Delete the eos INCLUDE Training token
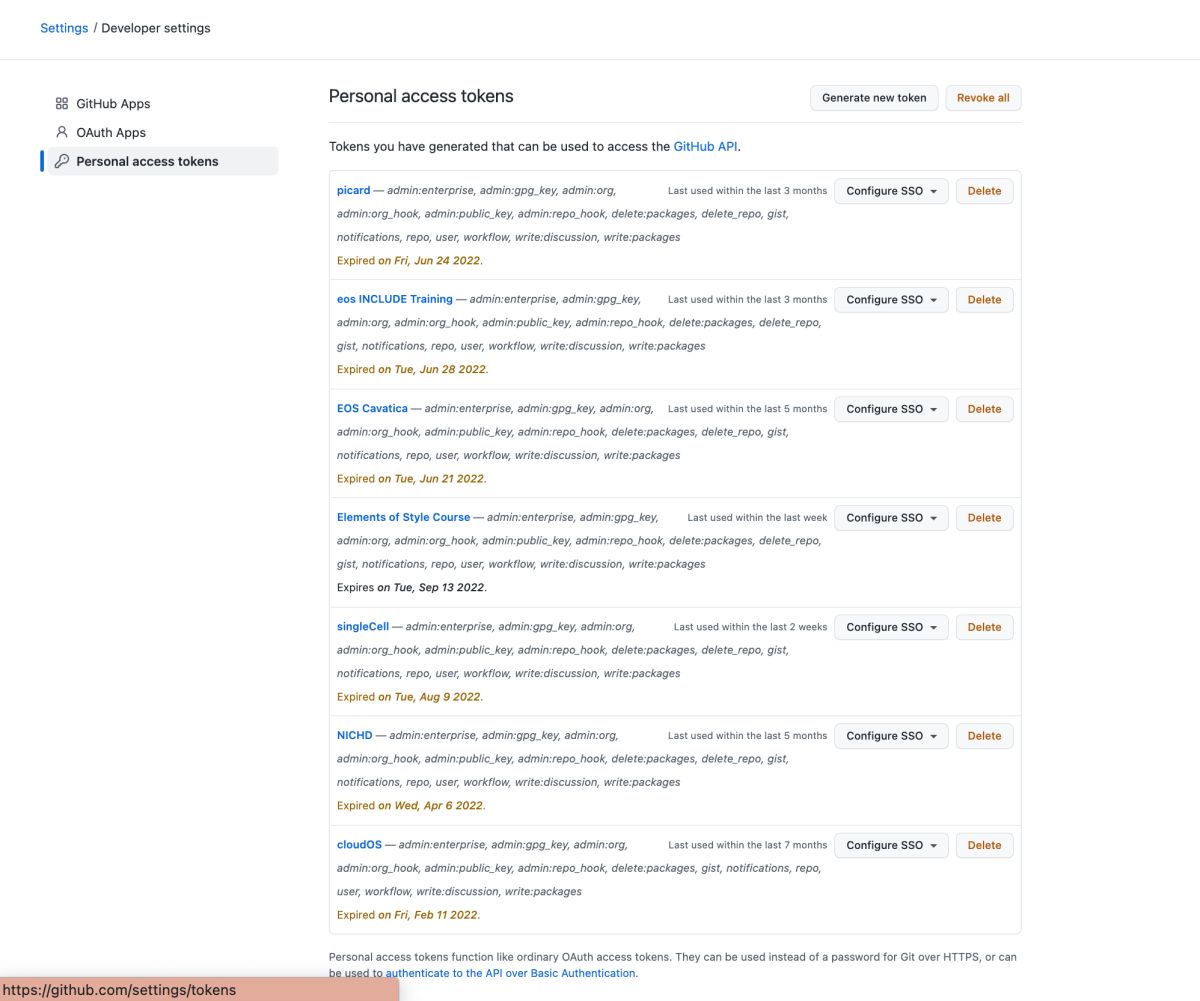This screenshot has height=1001, width=1200. point(984,300)
